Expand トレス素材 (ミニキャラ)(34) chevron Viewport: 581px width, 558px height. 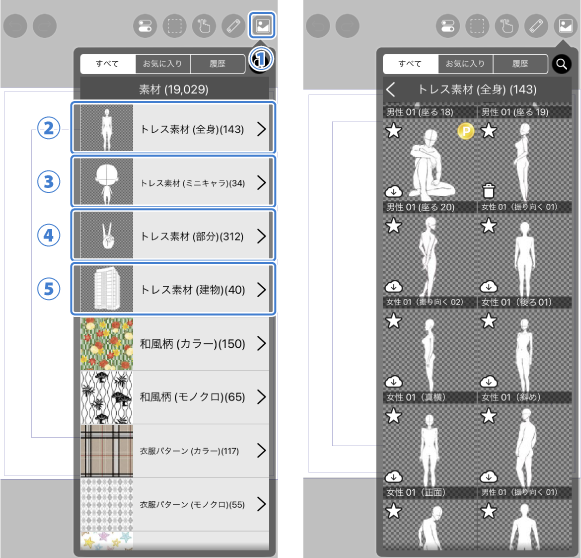[262, 182]
